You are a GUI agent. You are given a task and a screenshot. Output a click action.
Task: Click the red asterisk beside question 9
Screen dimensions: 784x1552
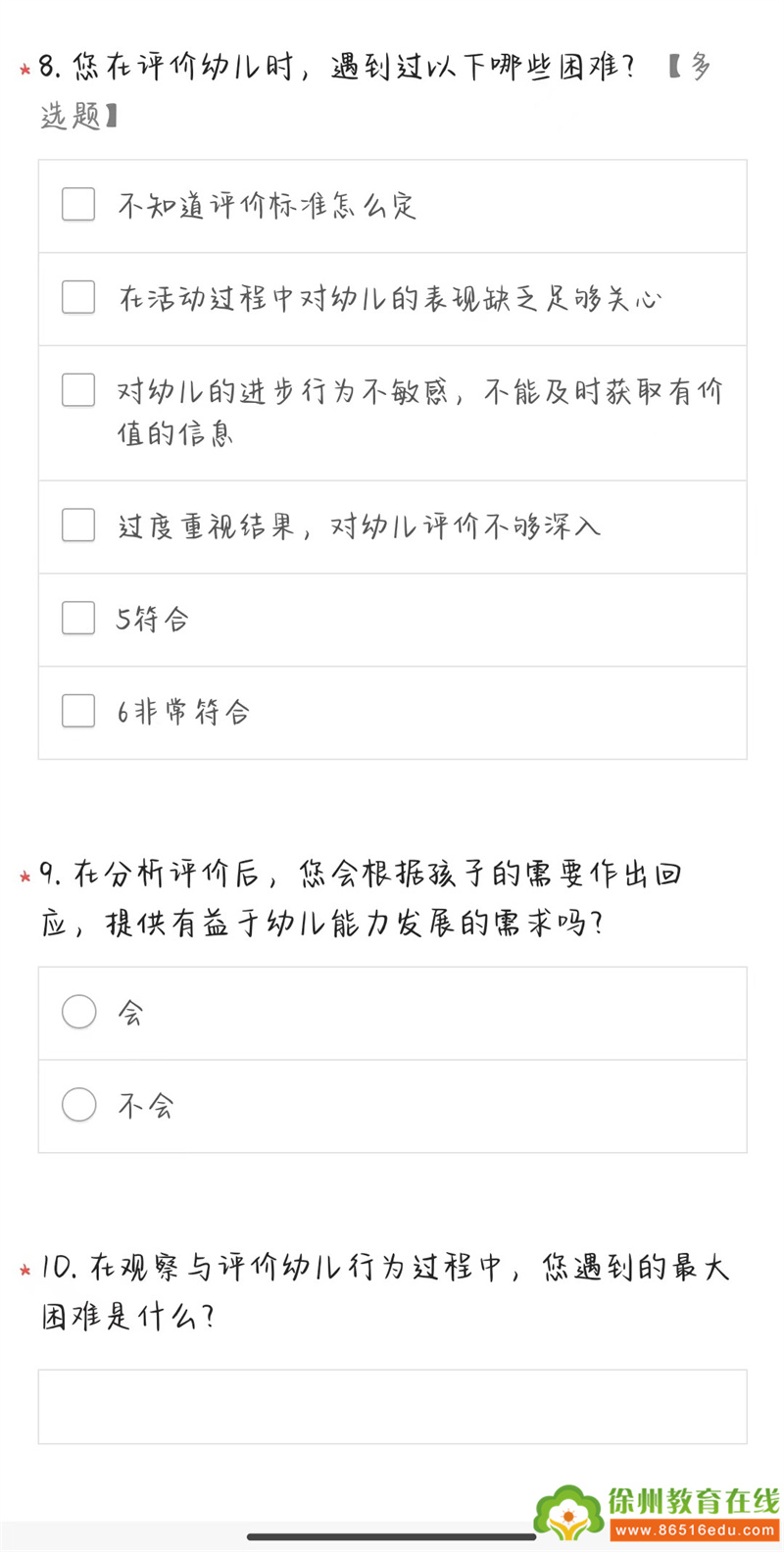24,876
